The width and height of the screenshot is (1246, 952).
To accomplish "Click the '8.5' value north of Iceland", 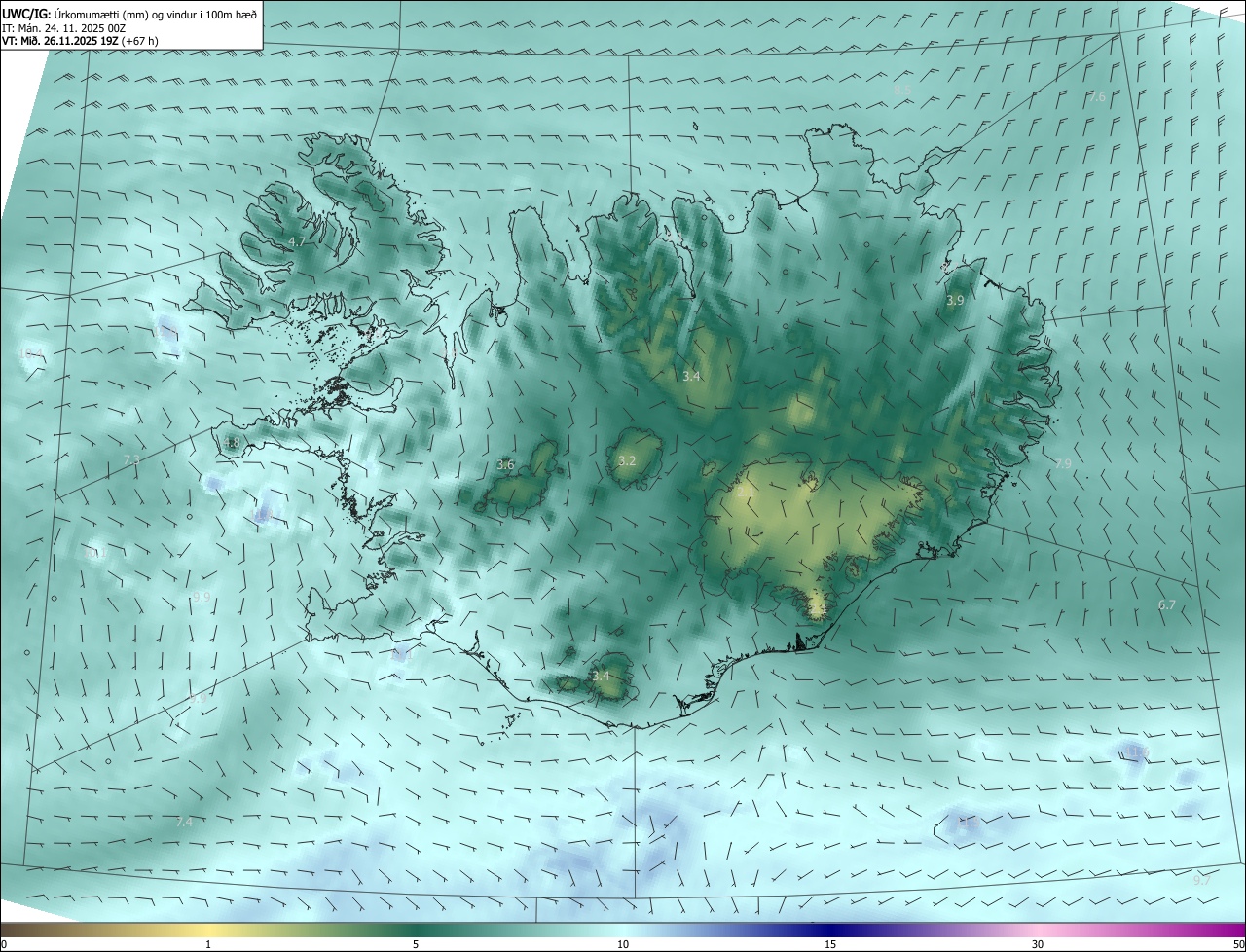I will click(902, 90).
